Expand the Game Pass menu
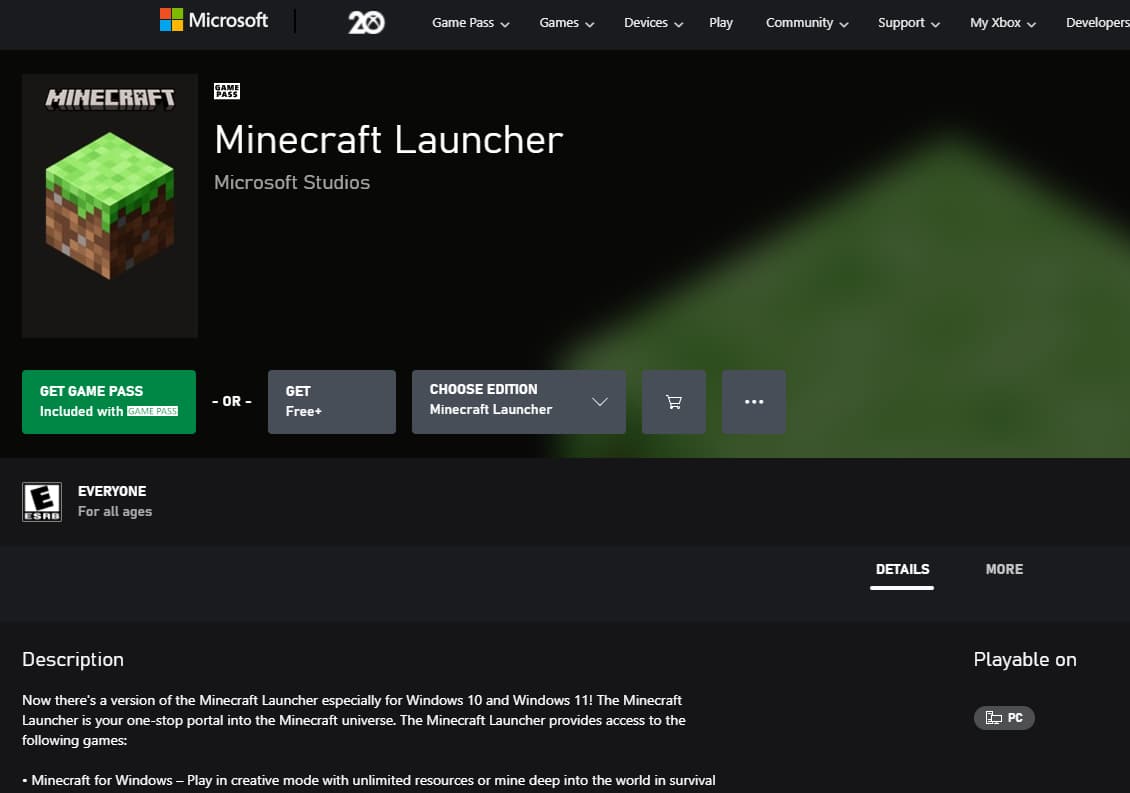Image resolution: width=1130 pixels, height=793 pixels. pyautogui.click(x=471, y=23)
